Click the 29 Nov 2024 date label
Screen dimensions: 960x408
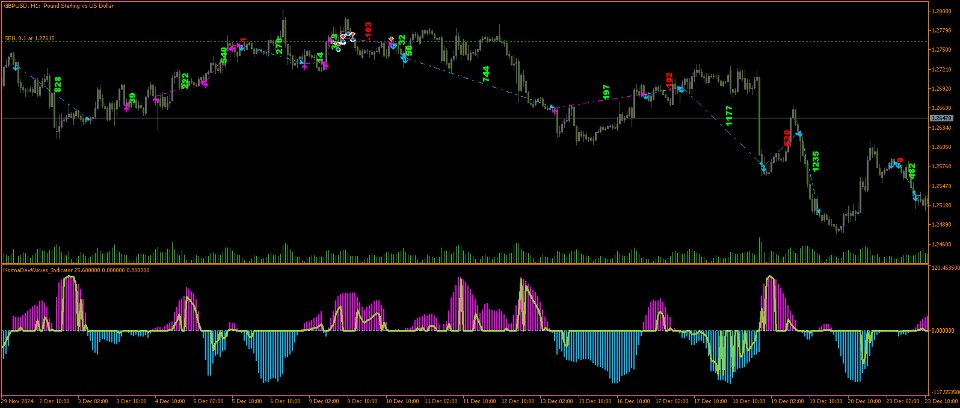click(x=15, y=402)
